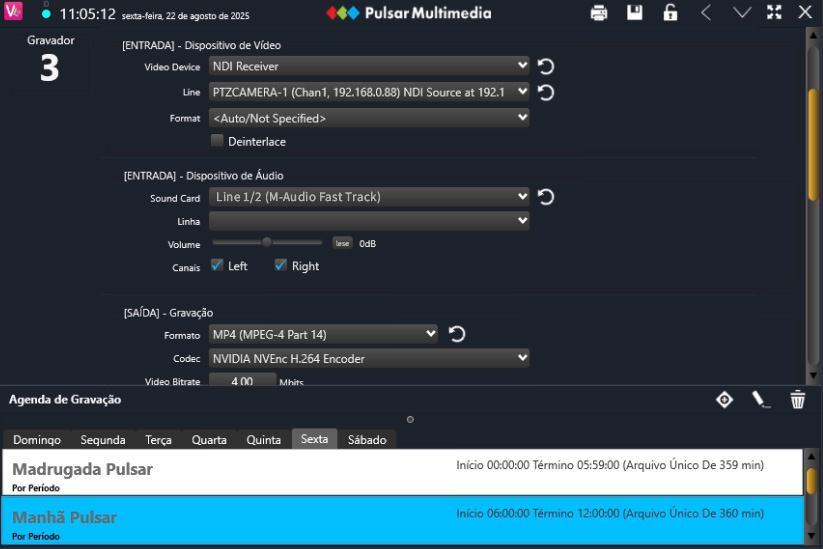Click the volume reset button
The width and height of the screenshot is (823, 549).
(342, 243)
